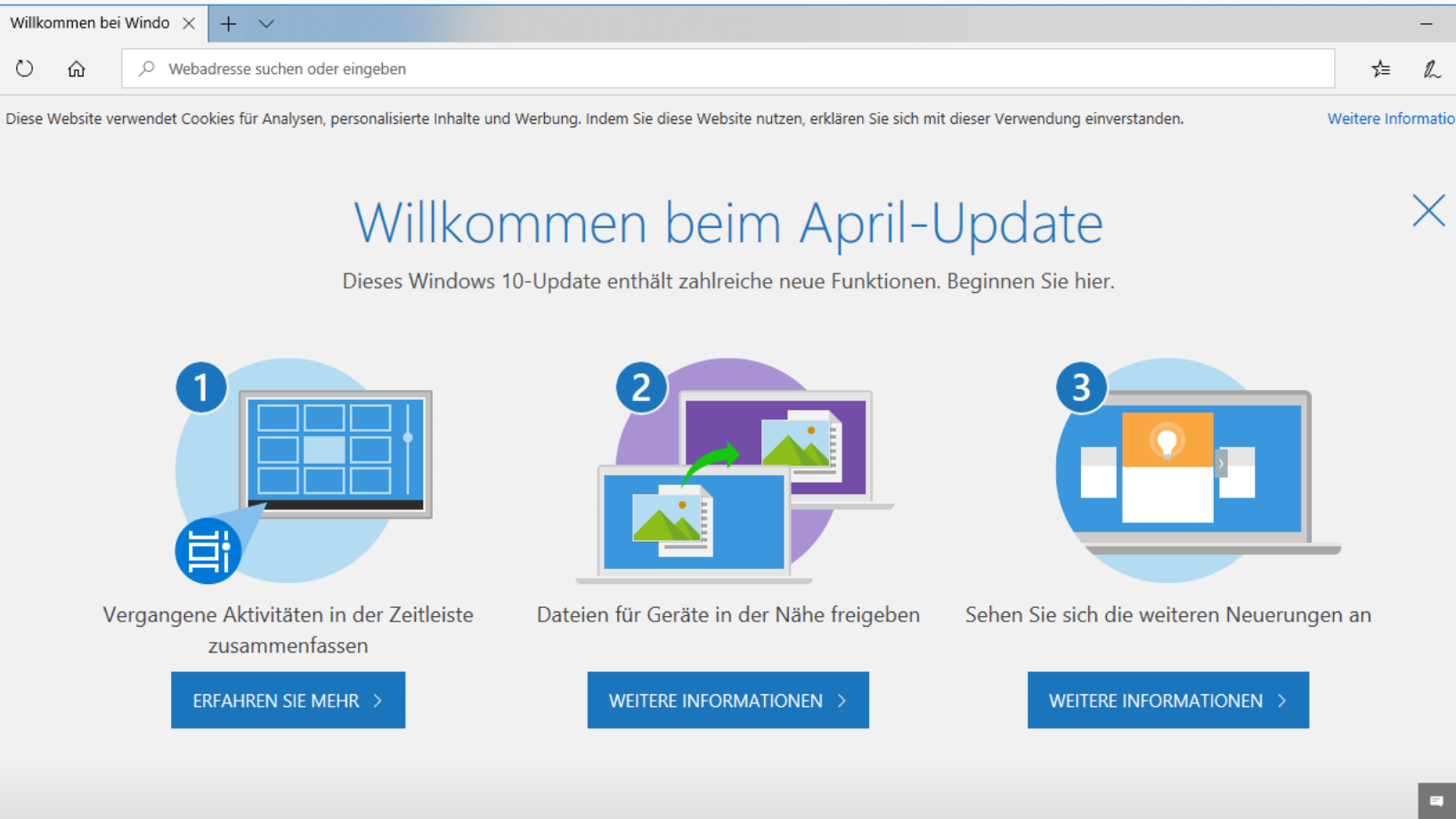
Task: Dismiss the welcome page with the X
Action: pos(1428,211)
